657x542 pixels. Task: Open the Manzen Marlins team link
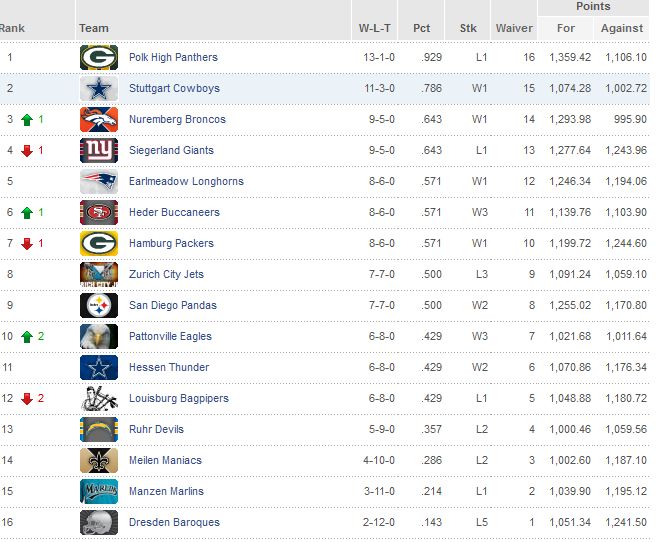(x=166, y=491)
